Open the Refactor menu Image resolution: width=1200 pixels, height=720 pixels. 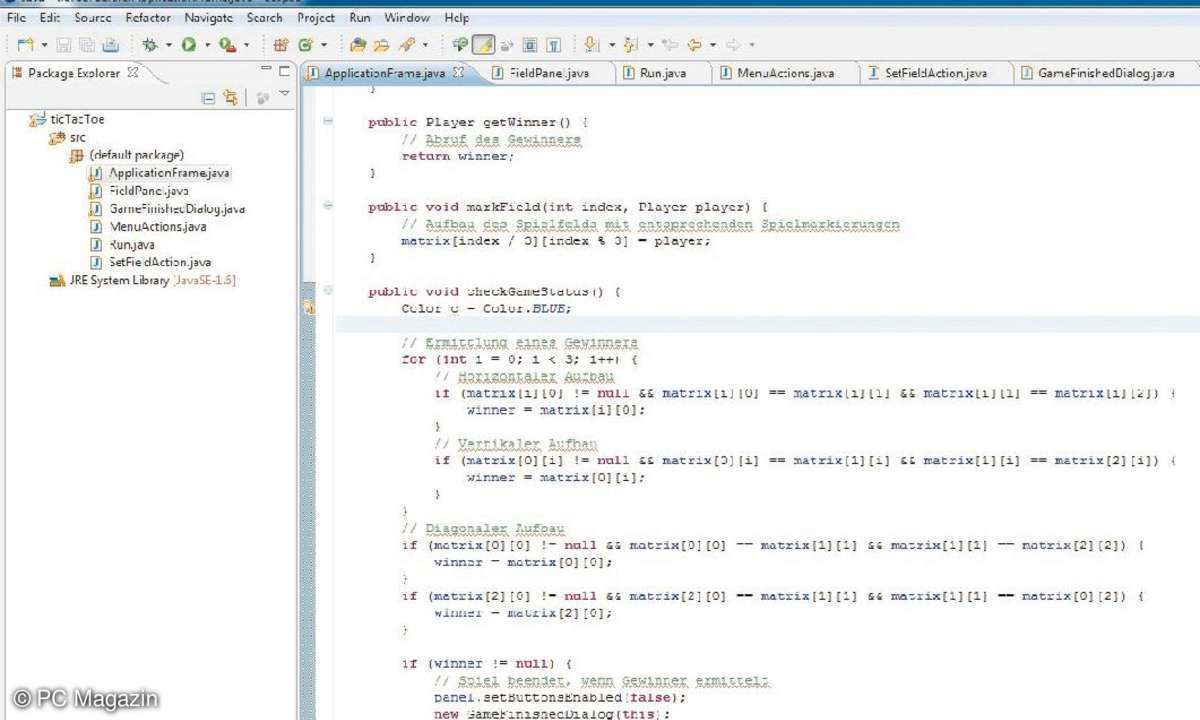click(x=148, y=18)
